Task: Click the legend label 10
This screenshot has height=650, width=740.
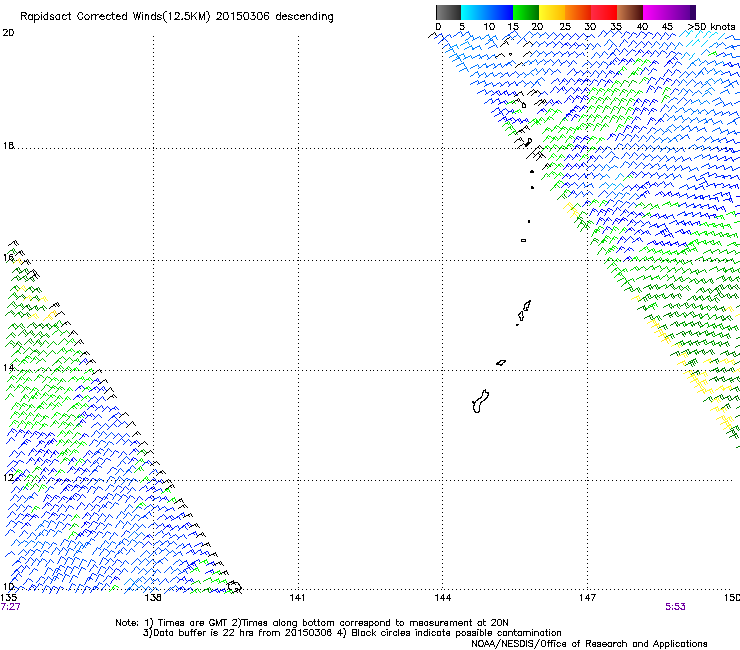Action: (x=489, y=27)
